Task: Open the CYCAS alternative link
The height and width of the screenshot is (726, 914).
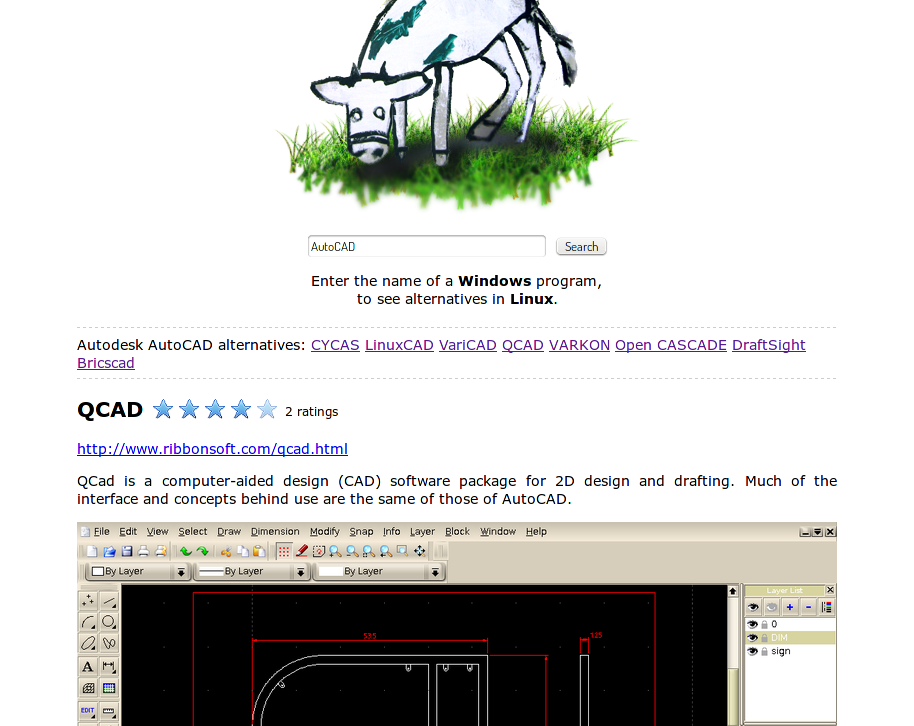Action: point(335,345)
